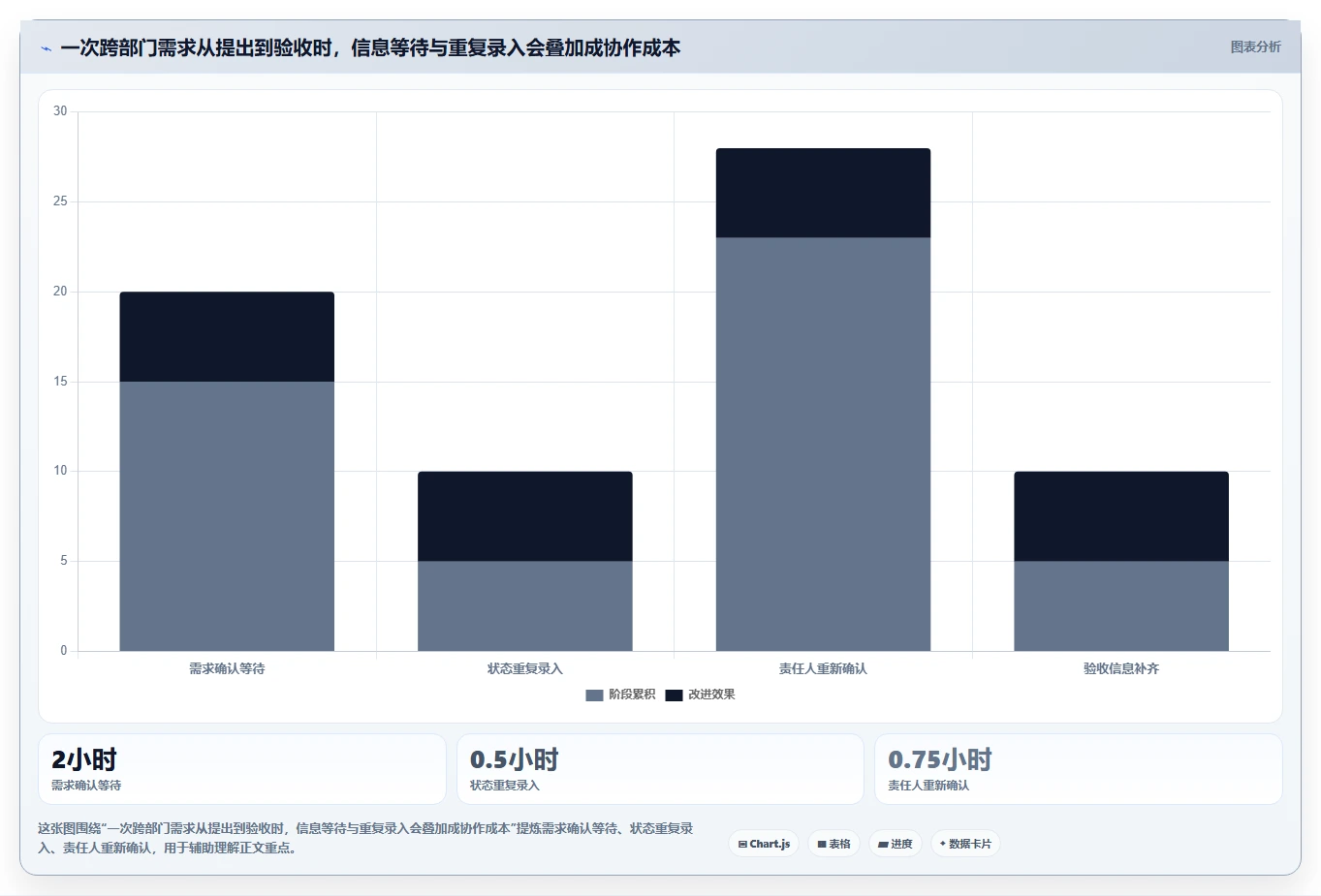The height and width of the screenshot is (896, 1321).
Task: Click the 图表分析 label in the header
Action: point(1255,46)
